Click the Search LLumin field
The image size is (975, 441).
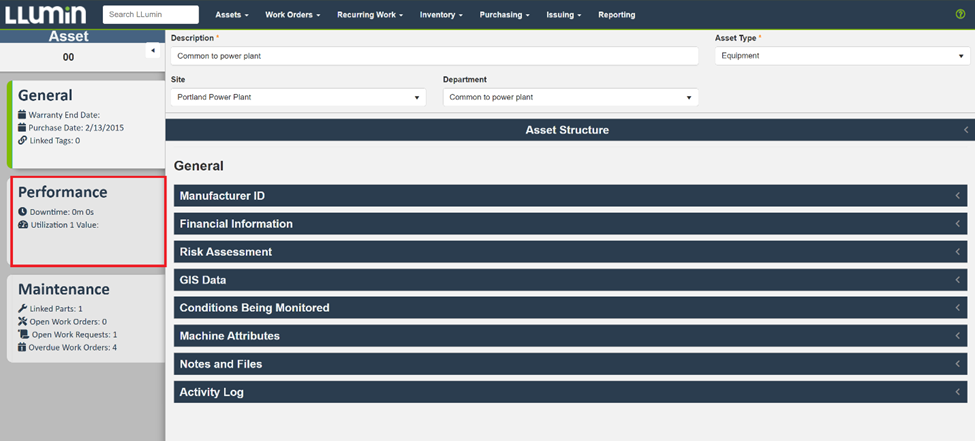(x=150, y=15)
